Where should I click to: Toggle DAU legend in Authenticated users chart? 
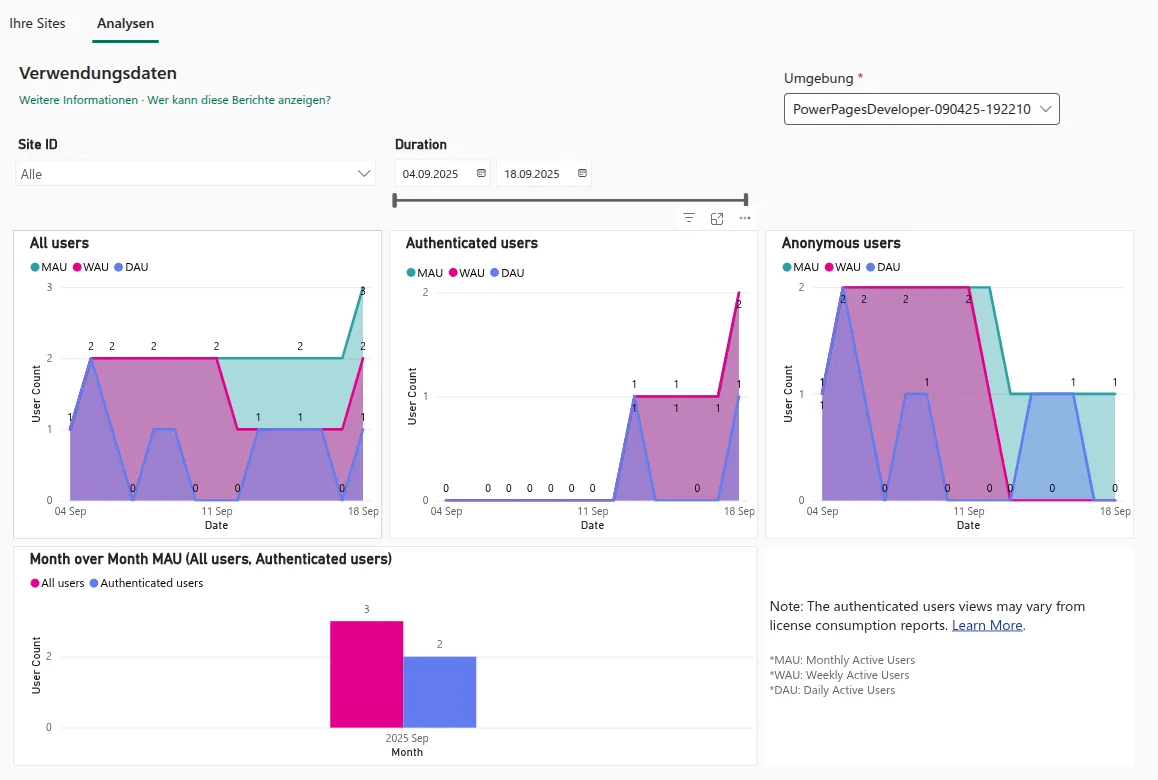click(507, 273)
